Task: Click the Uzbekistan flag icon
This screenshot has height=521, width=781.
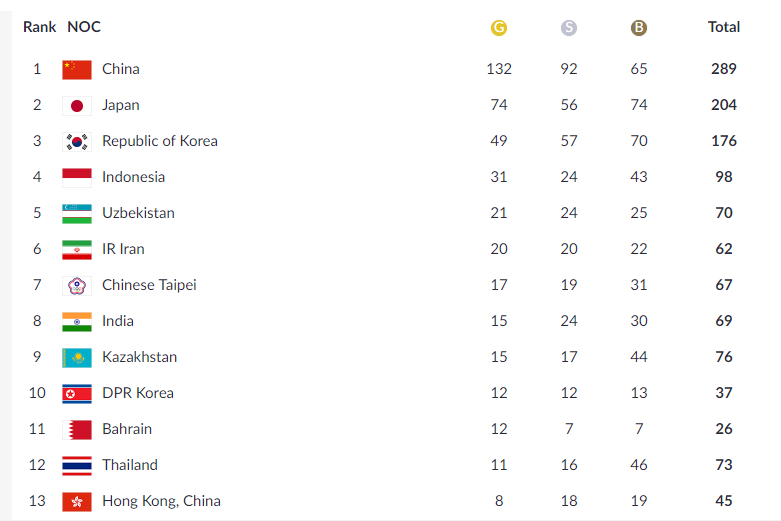Action: click(x=77, y=214)
